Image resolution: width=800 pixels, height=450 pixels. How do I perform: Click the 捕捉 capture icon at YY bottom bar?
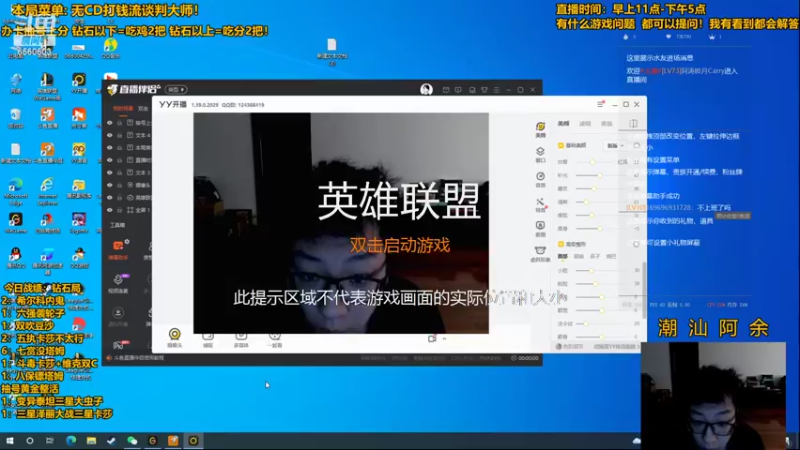(x=208, y=339)
